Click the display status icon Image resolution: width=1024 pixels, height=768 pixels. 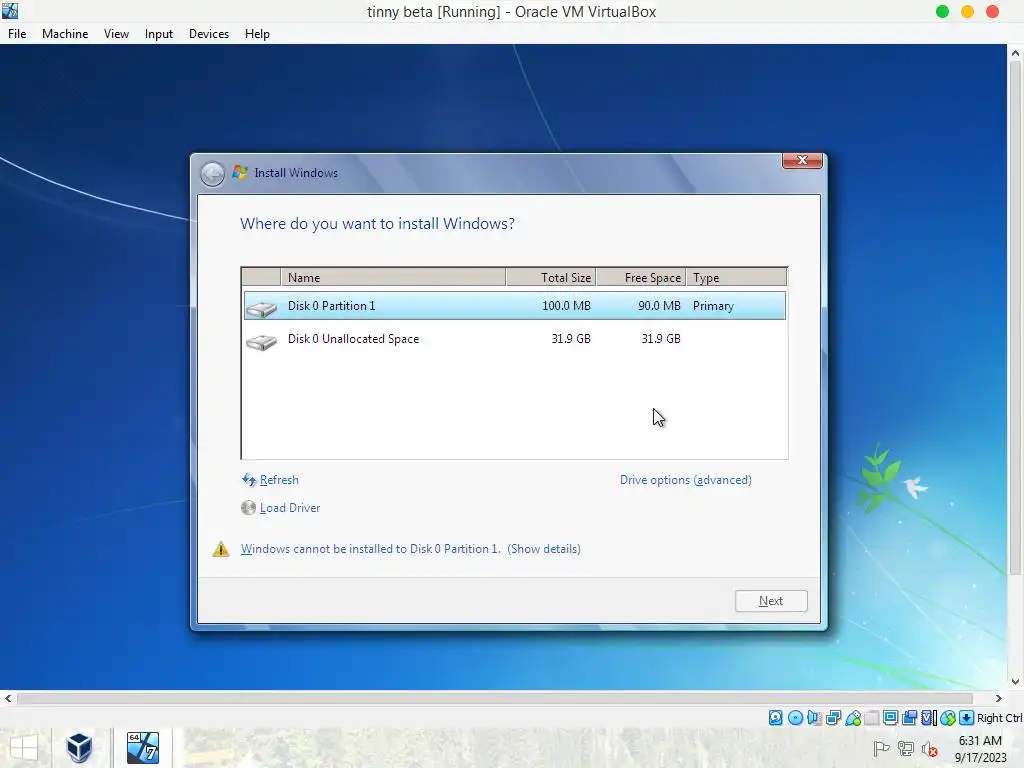click(890, 718)
